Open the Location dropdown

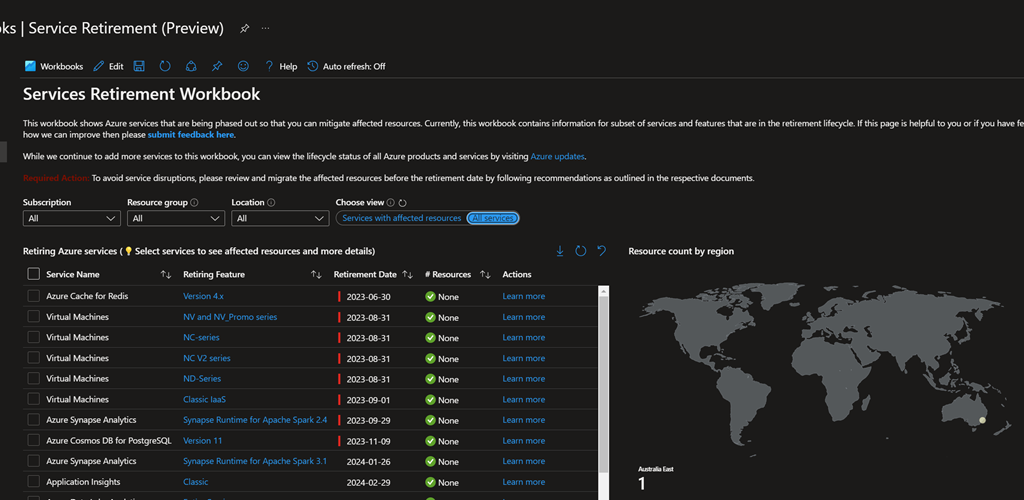(279, 218)
